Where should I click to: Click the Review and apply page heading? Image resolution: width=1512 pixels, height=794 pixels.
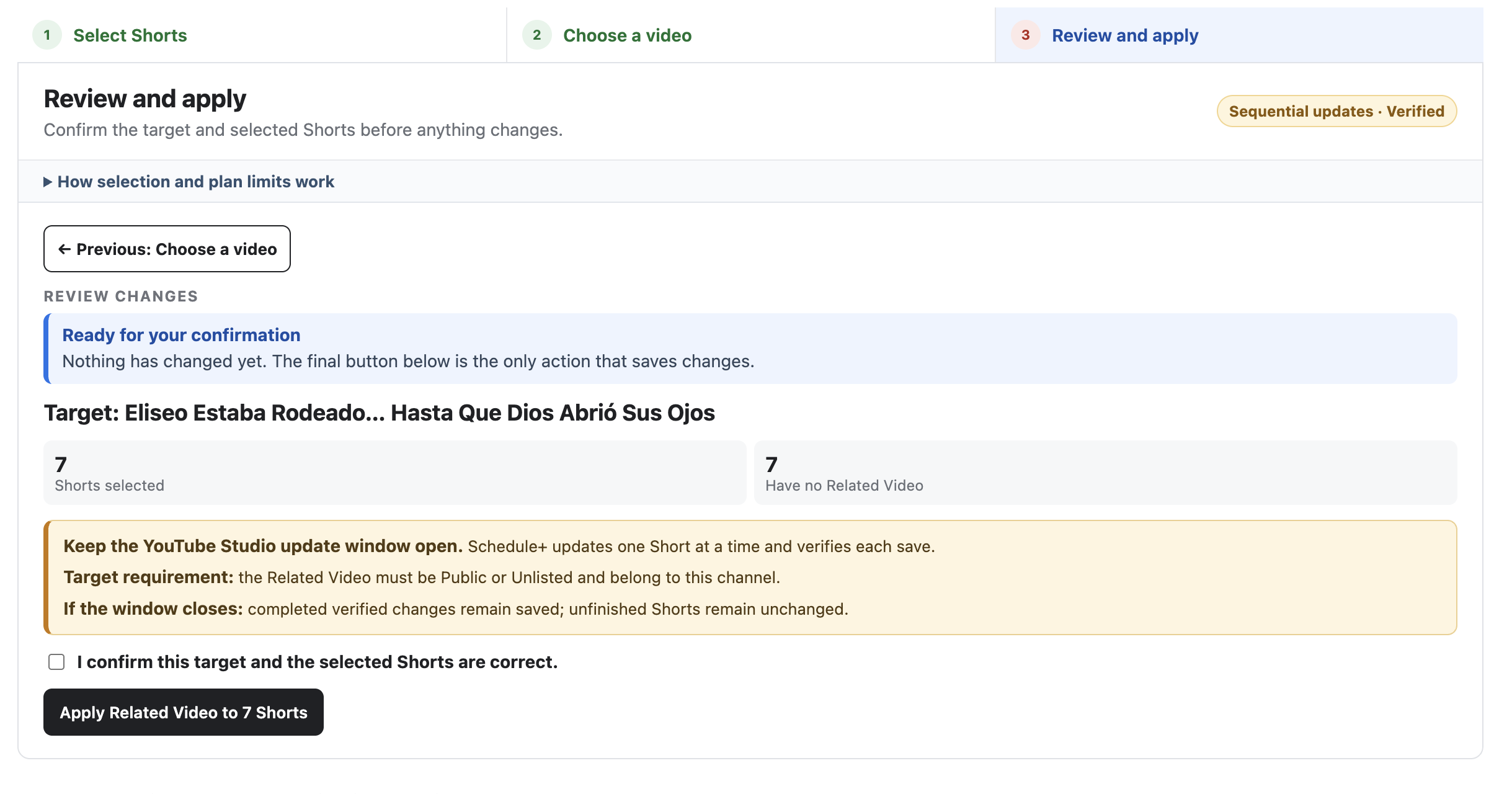pyautogui.click(x=145, y=99)
